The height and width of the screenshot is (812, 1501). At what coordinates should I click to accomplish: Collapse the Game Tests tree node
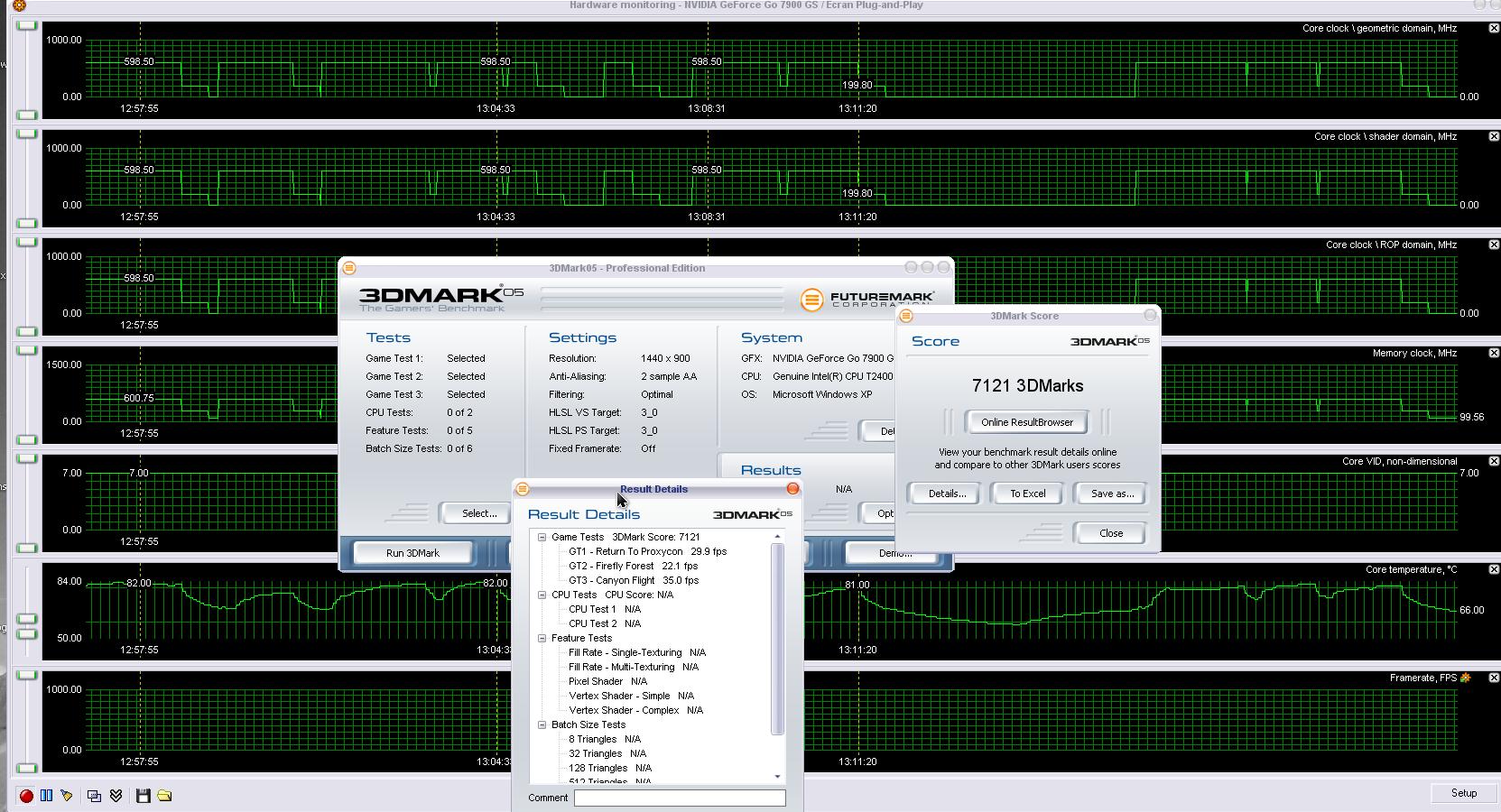(542, 537)
